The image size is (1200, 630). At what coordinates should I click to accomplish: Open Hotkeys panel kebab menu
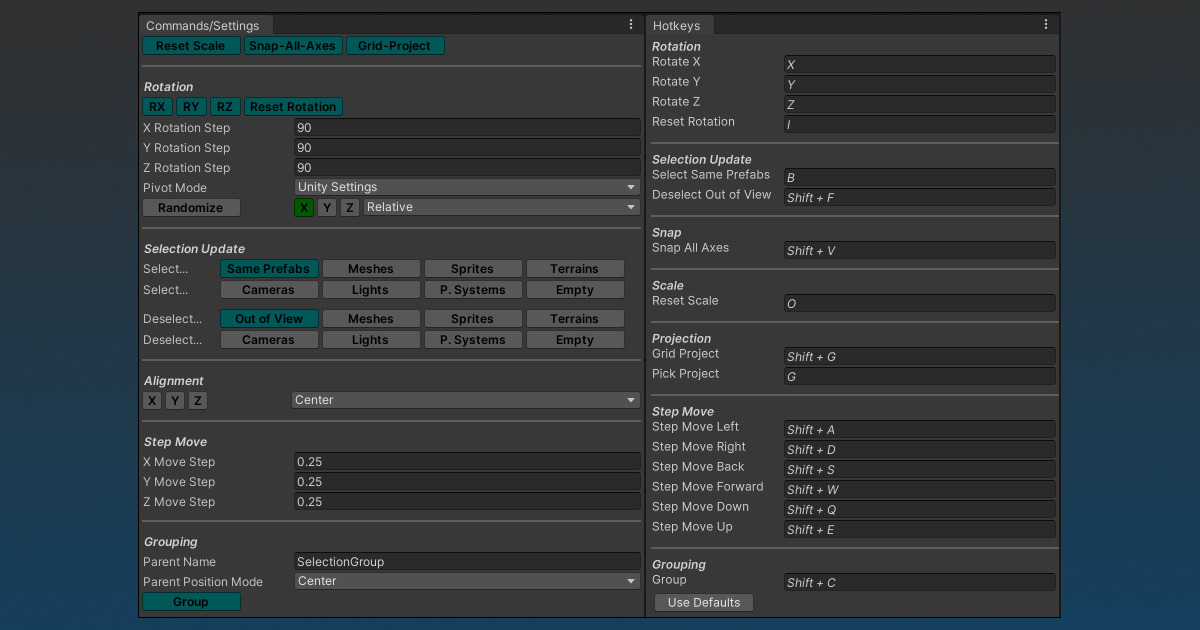click(1046, 25)
